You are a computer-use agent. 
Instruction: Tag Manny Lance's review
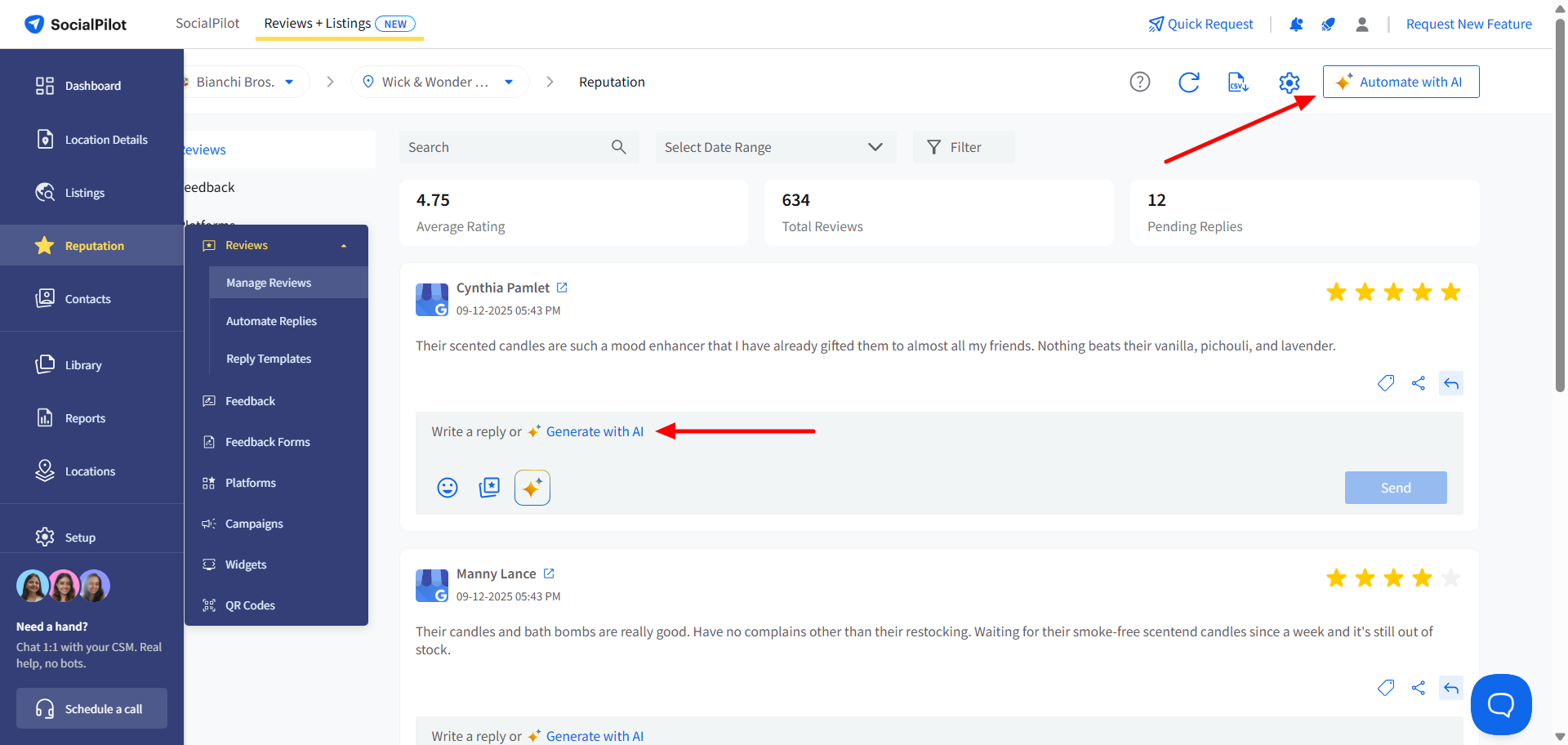pos(1386,688)
